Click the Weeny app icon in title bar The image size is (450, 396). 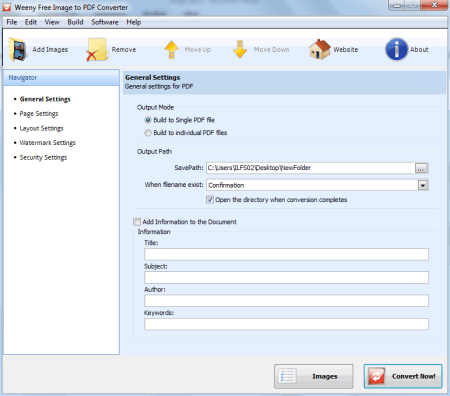[7, 7]
